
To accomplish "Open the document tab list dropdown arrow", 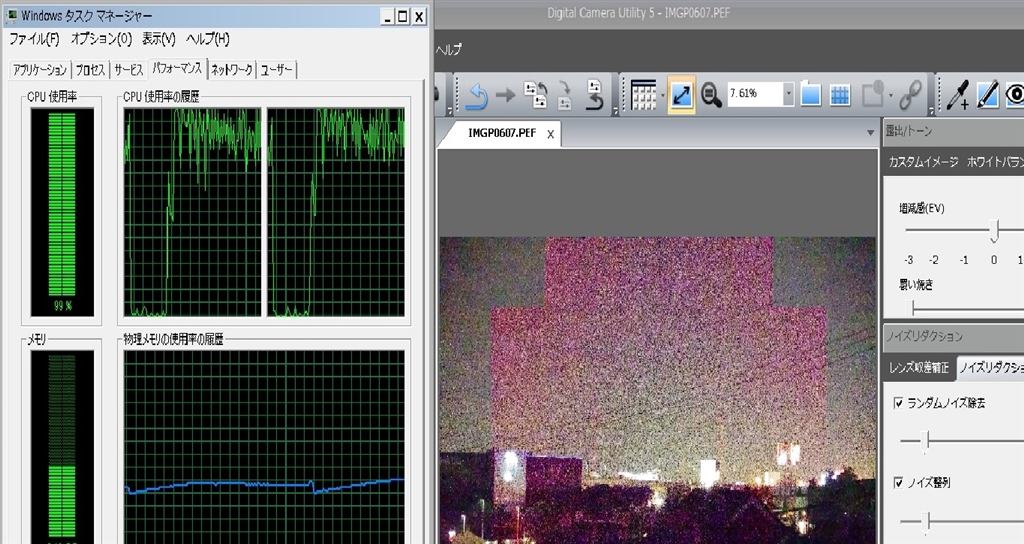I will [870, 133].
